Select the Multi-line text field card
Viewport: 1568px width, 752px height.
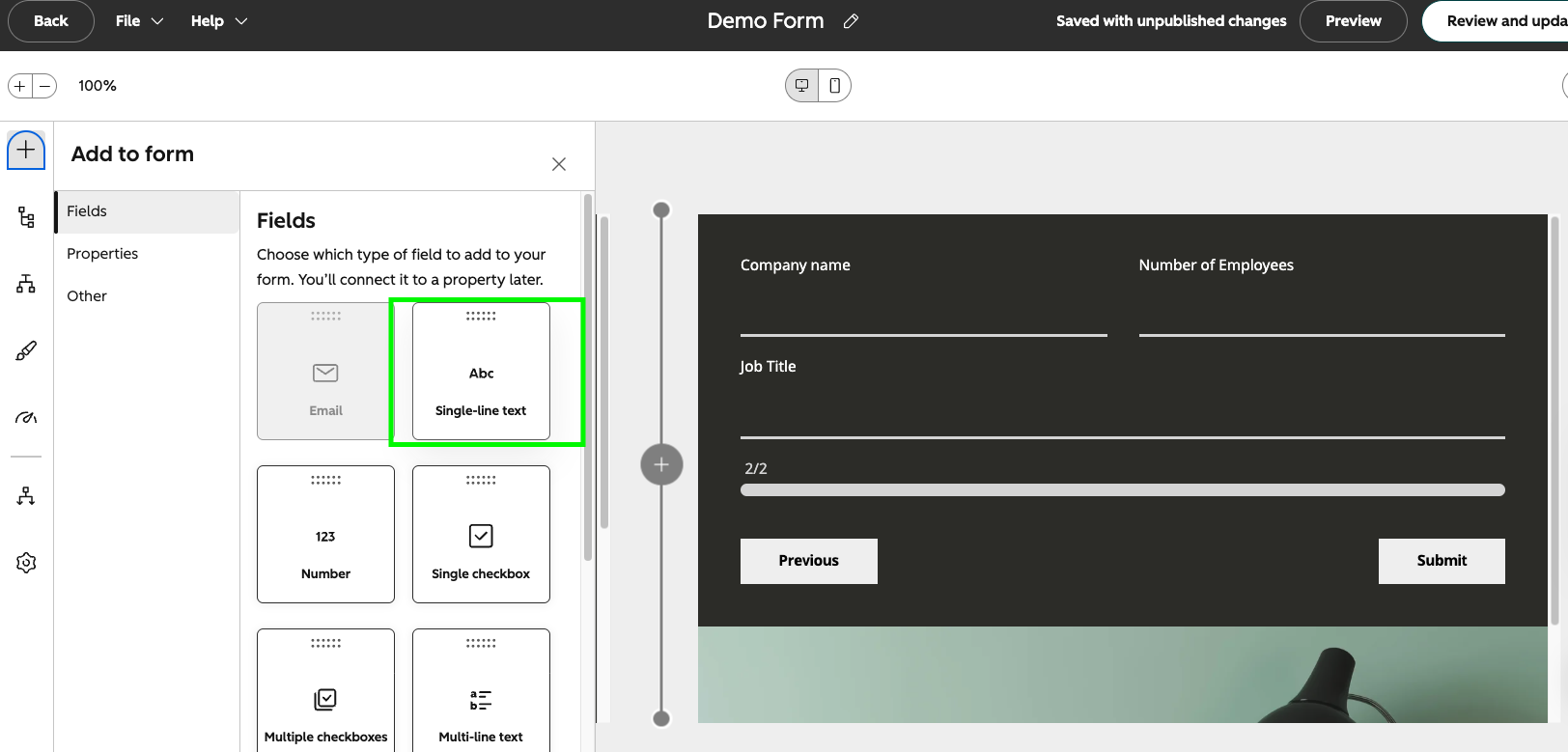[481, 690]
